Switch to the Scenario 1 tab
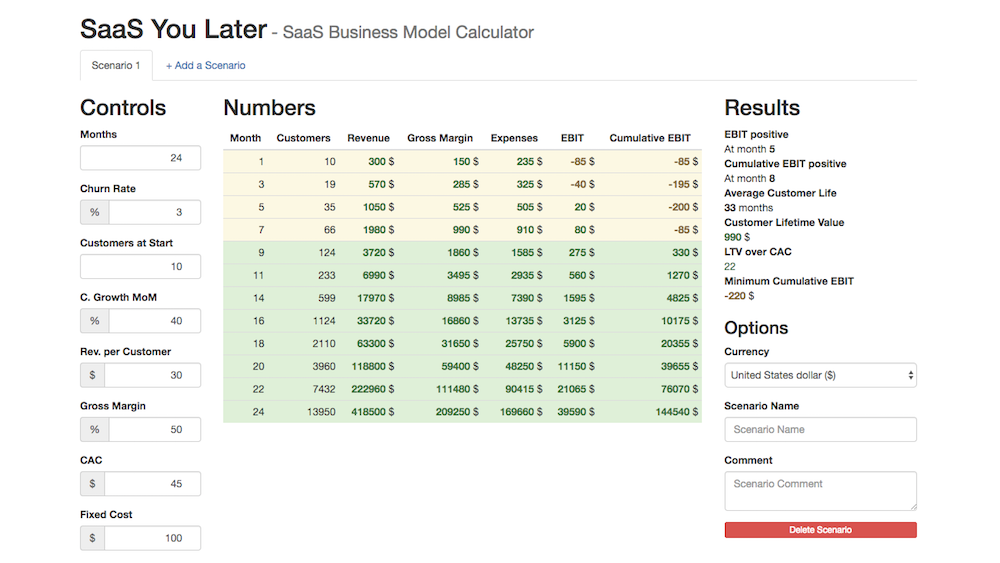The width and height of the screenshot is (1000, 563). [x=116, y=66]
